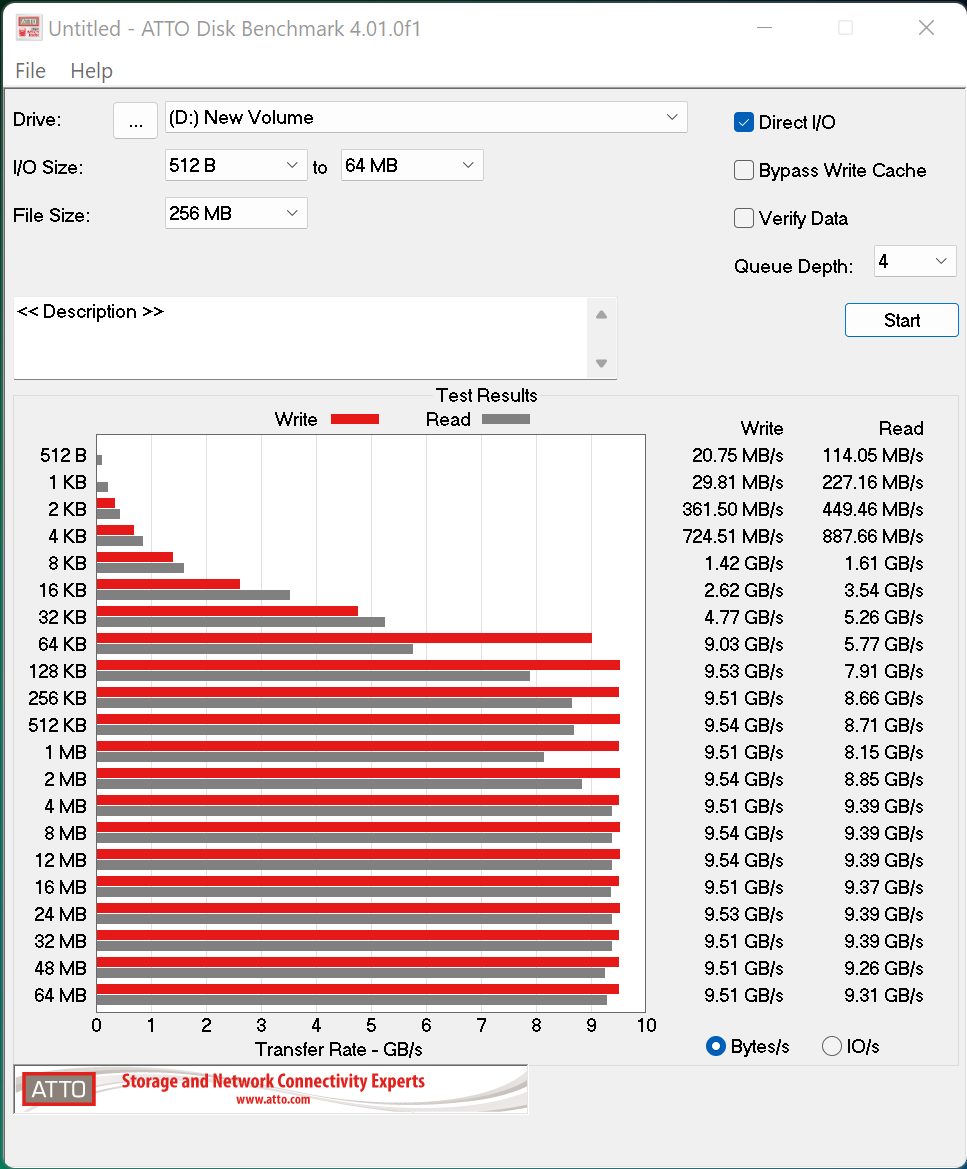The height and width of the screenshot is (1169, 967).
Task: Click the 64 KB write value 9.03 GB/s
Action: coord(743,644)
